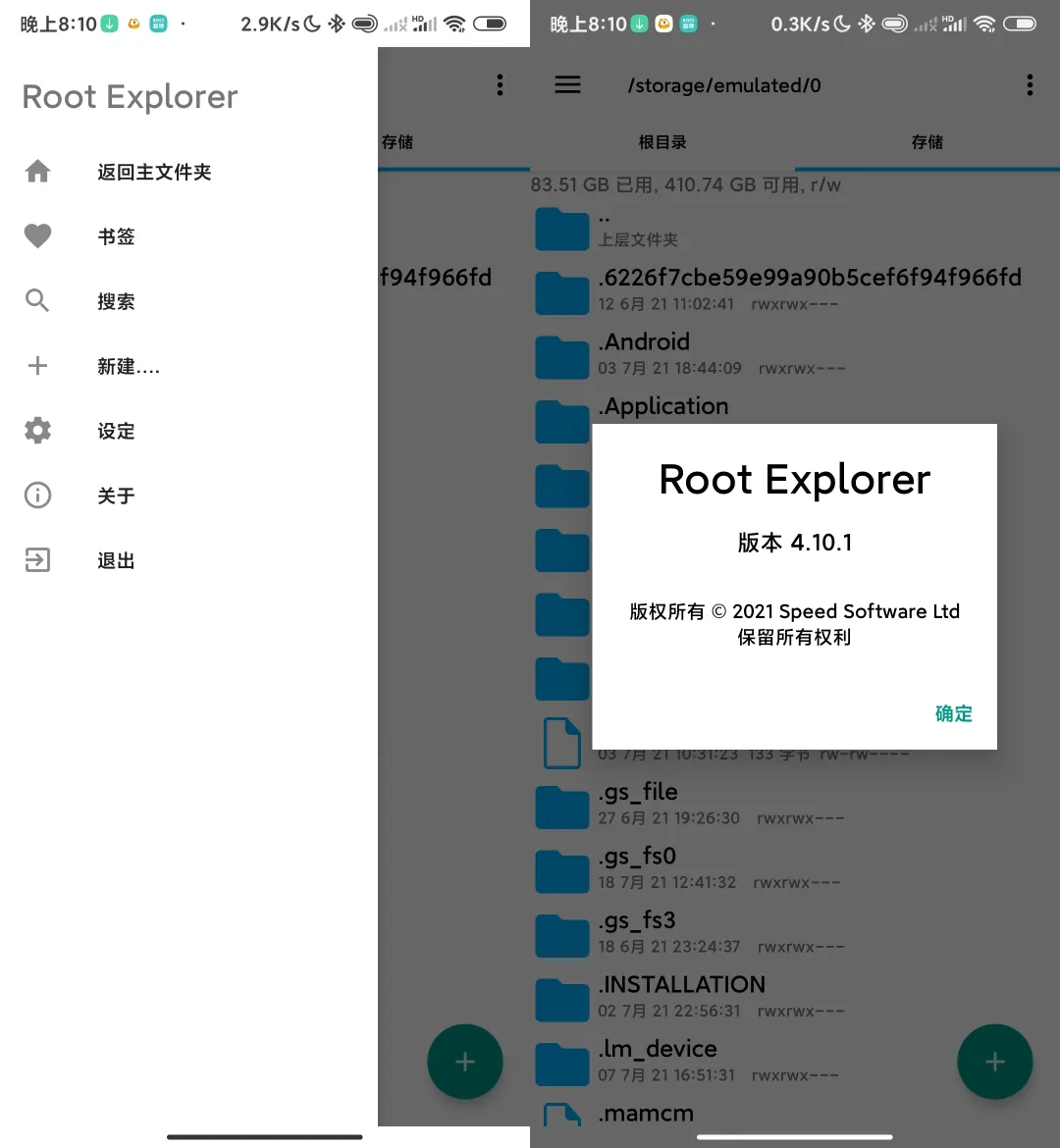1060x1148 pixels.
Task: Open the .Application folder icon
Action: (561, 421)
